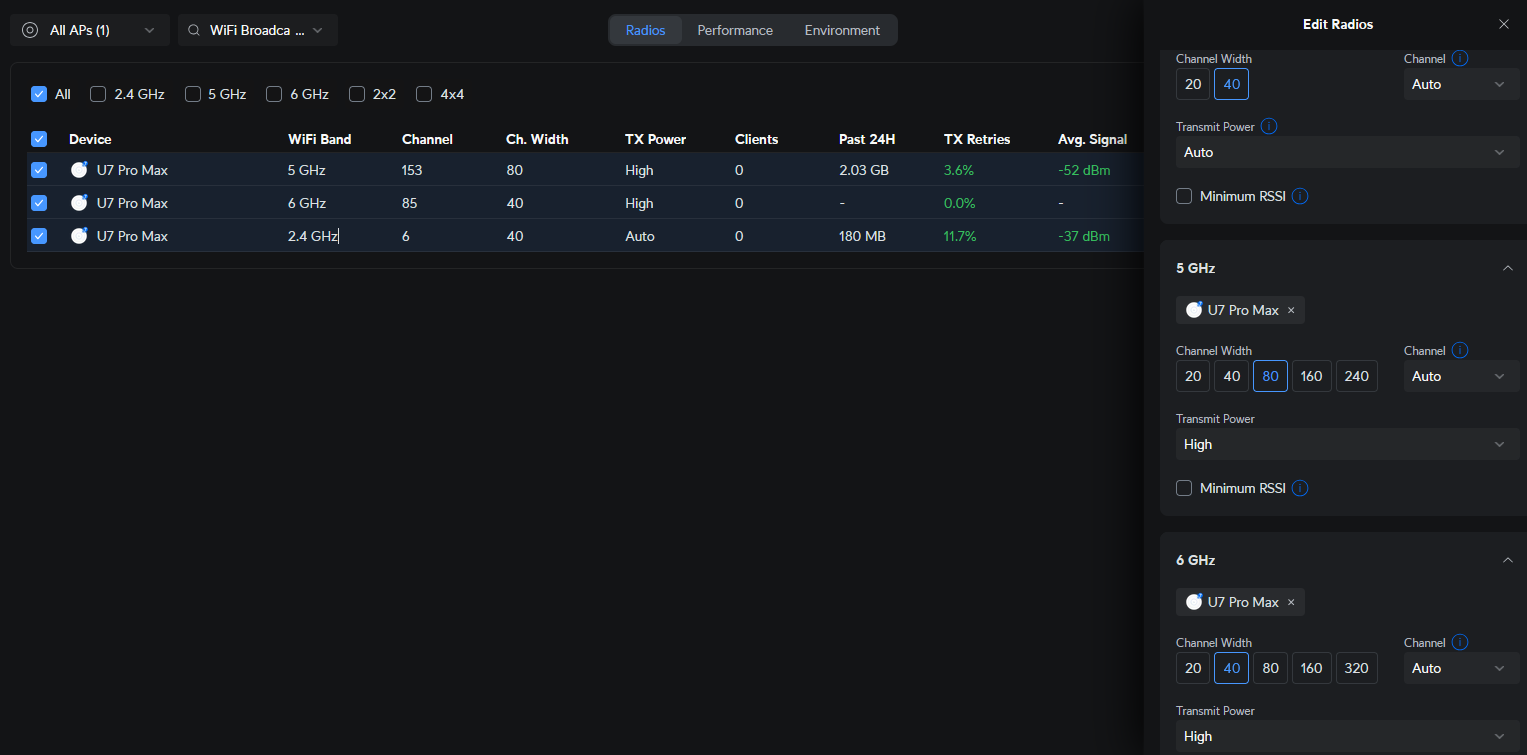Click the 2.03 GB Past 24H value
The image size is (1527, 755).
click(864, 170)
